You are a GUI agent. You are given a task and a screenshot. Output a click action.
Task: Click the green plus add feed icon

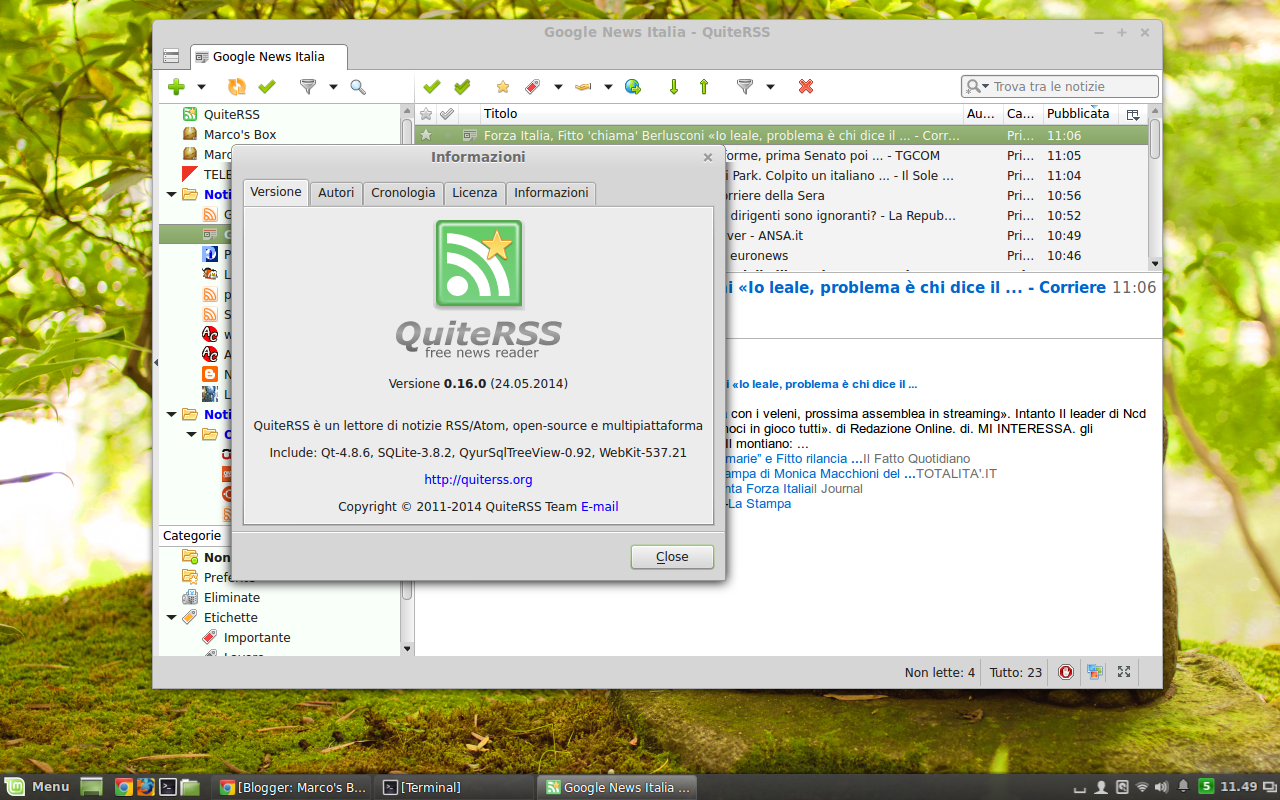[x=176, y=87]
